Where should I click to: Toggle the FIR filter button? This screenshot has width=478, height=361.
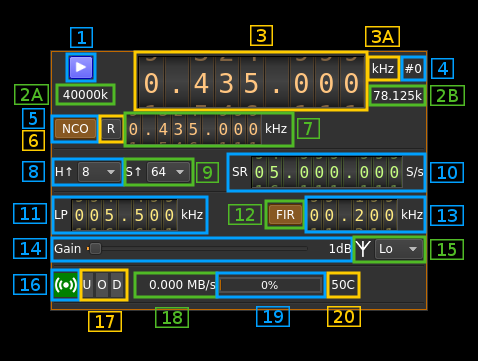tap(285, 215)
